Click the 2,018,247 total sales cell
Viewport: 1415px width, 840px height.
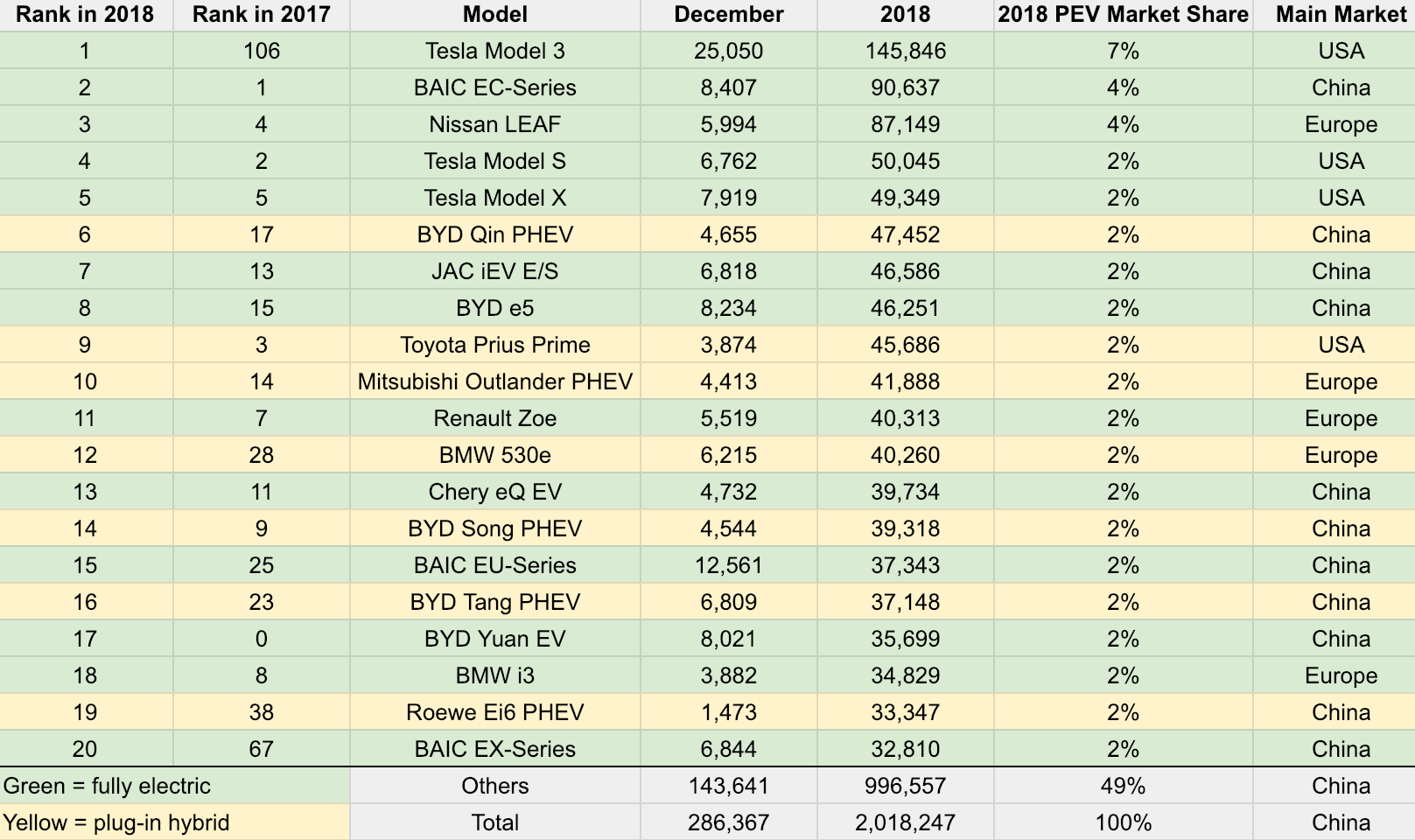[x=905, y=822]
